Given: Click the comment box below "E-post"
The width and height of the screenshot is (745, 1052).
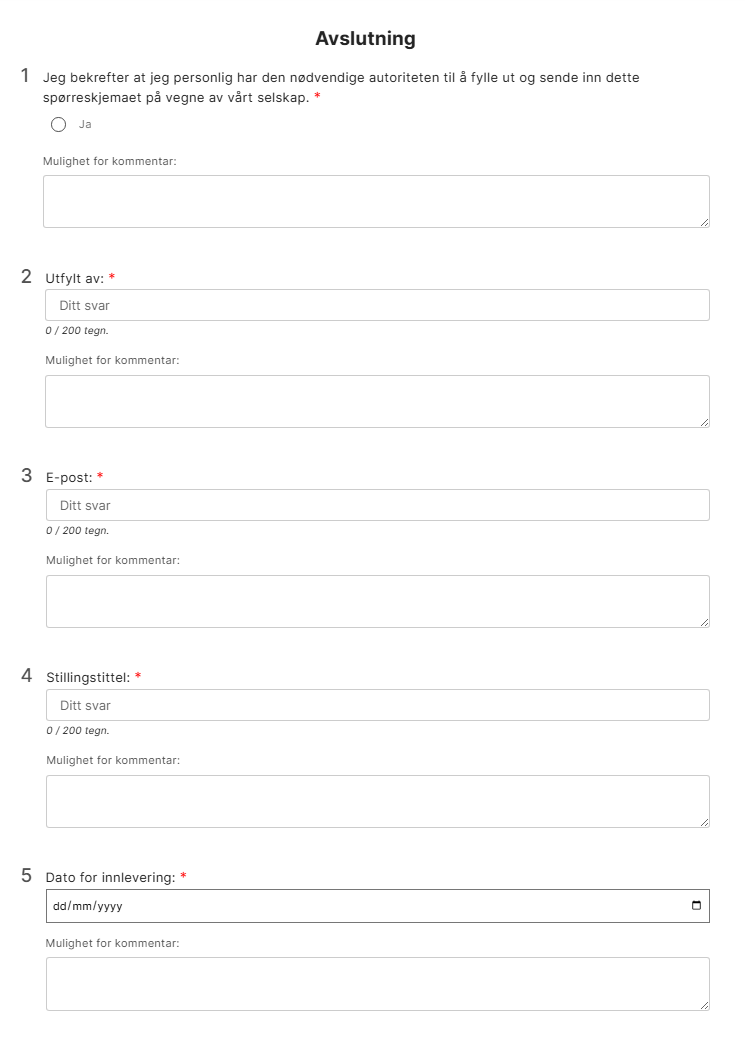Looking at the screenshot, I should tap(377, 601).
